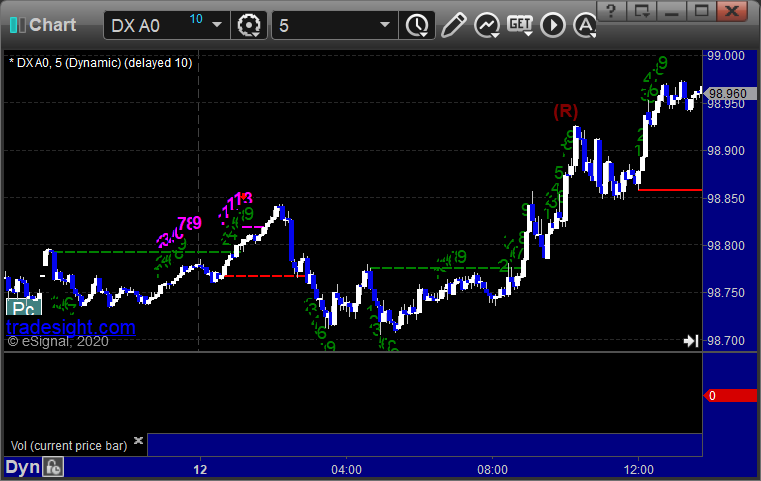Viewport: 761px width, 481px height.
Task: Click the Chart window icon
Action: click(17, 25)
